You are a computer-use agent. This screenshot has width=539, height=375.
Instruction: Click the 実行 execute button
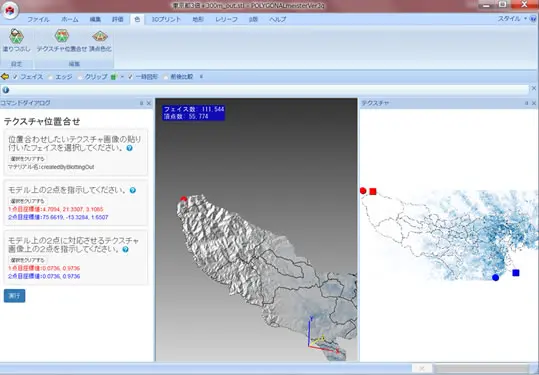[x=14, y=296]
